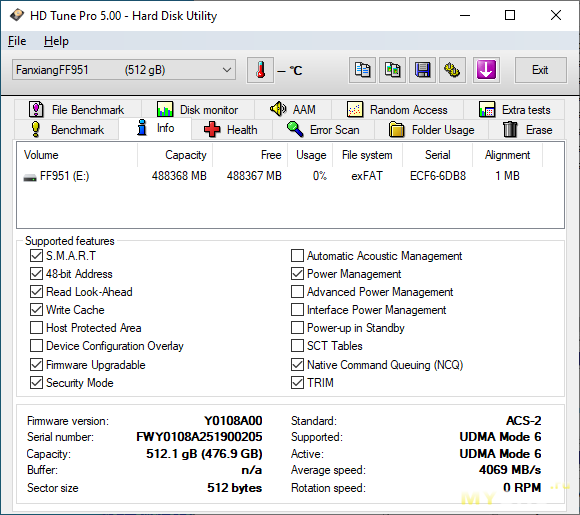Click the Serial column header
This screenshot has height=515, width=580.
coord(438,155)
